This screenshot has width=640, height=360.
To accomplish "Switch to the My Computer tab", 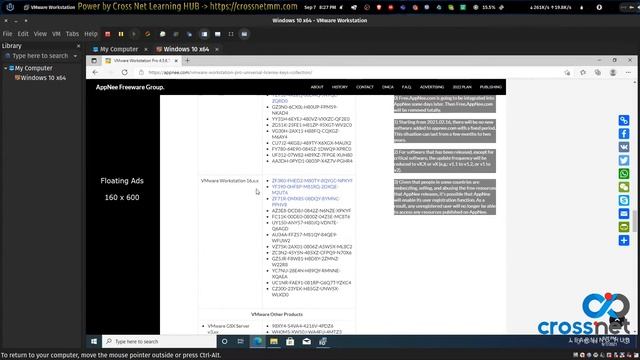I will [119, 49].
